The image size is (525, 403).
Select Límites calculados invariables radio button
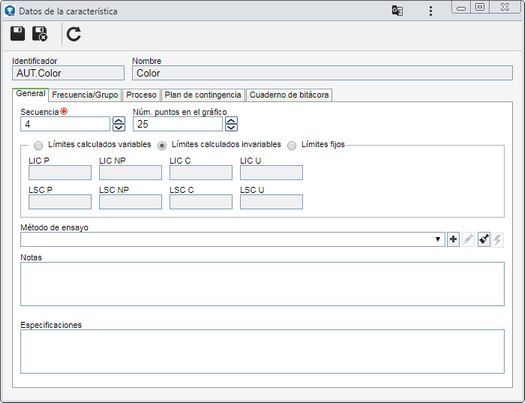[x=162, y=145]
